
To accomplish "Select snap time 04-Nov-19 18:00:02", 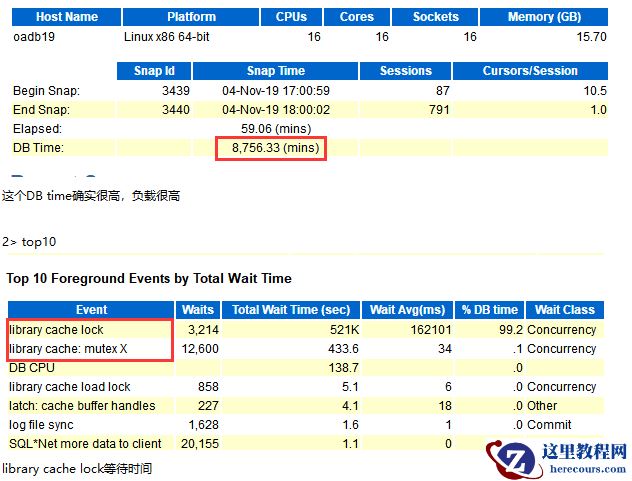I will pyautogui.click(x=276, y=110).
